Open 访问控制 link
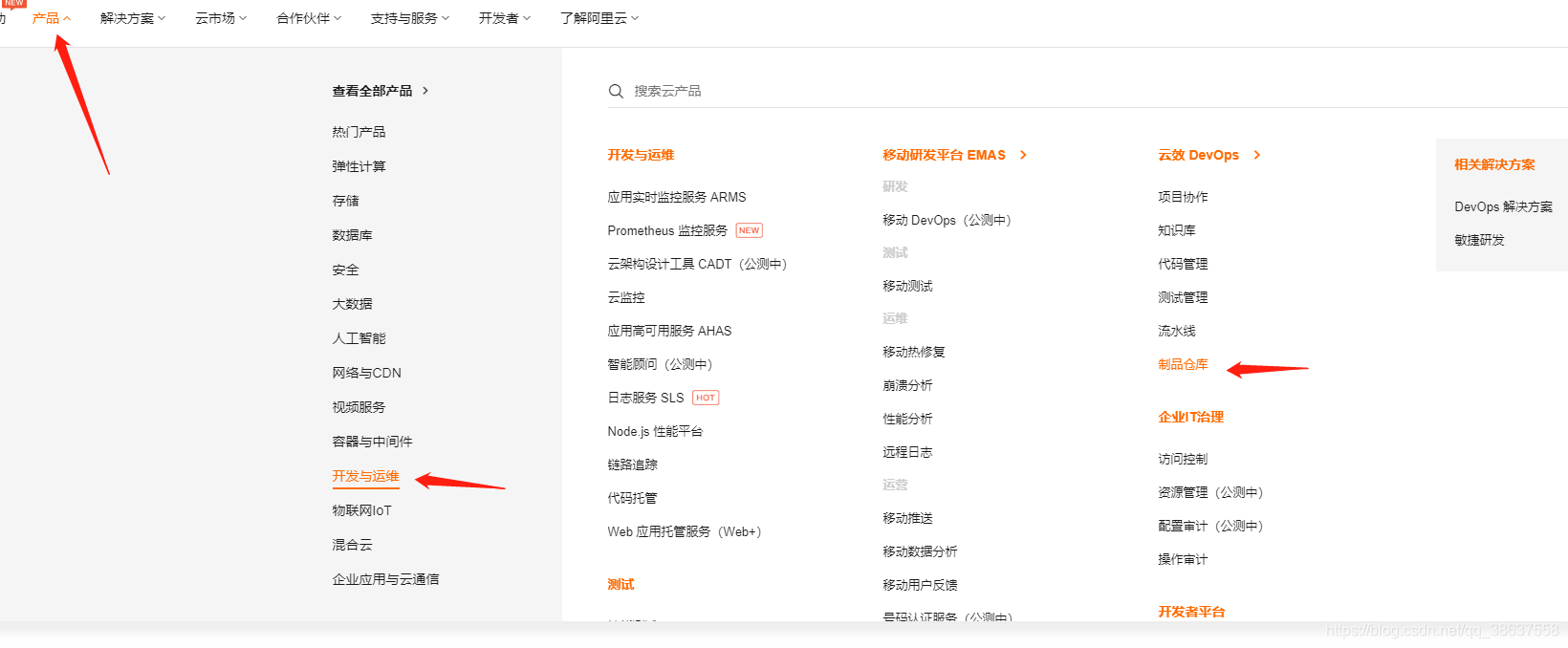Image resolution: width=1568 pixels, height=648 pixels. [1183, 459]
